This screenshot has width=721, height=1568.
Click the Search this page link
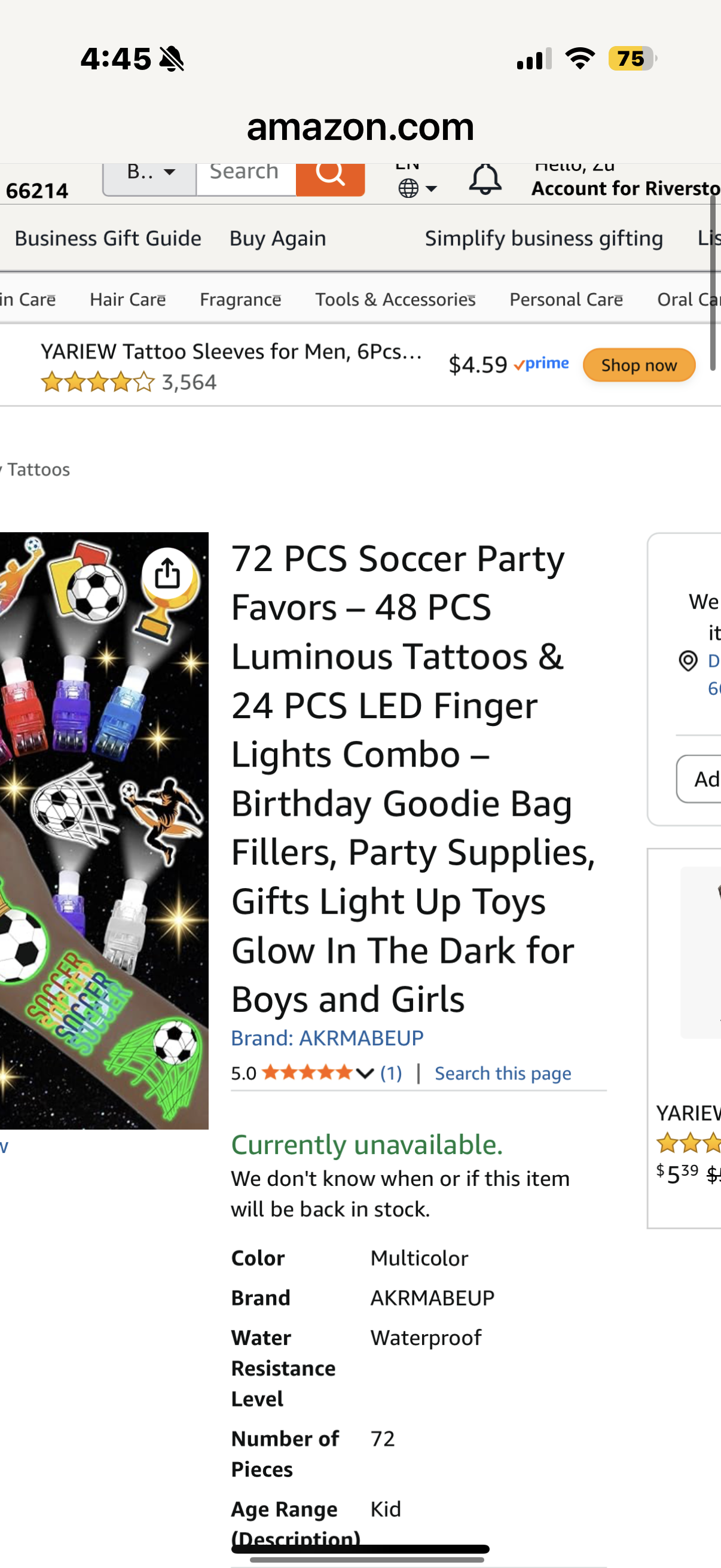(502, 1073)
